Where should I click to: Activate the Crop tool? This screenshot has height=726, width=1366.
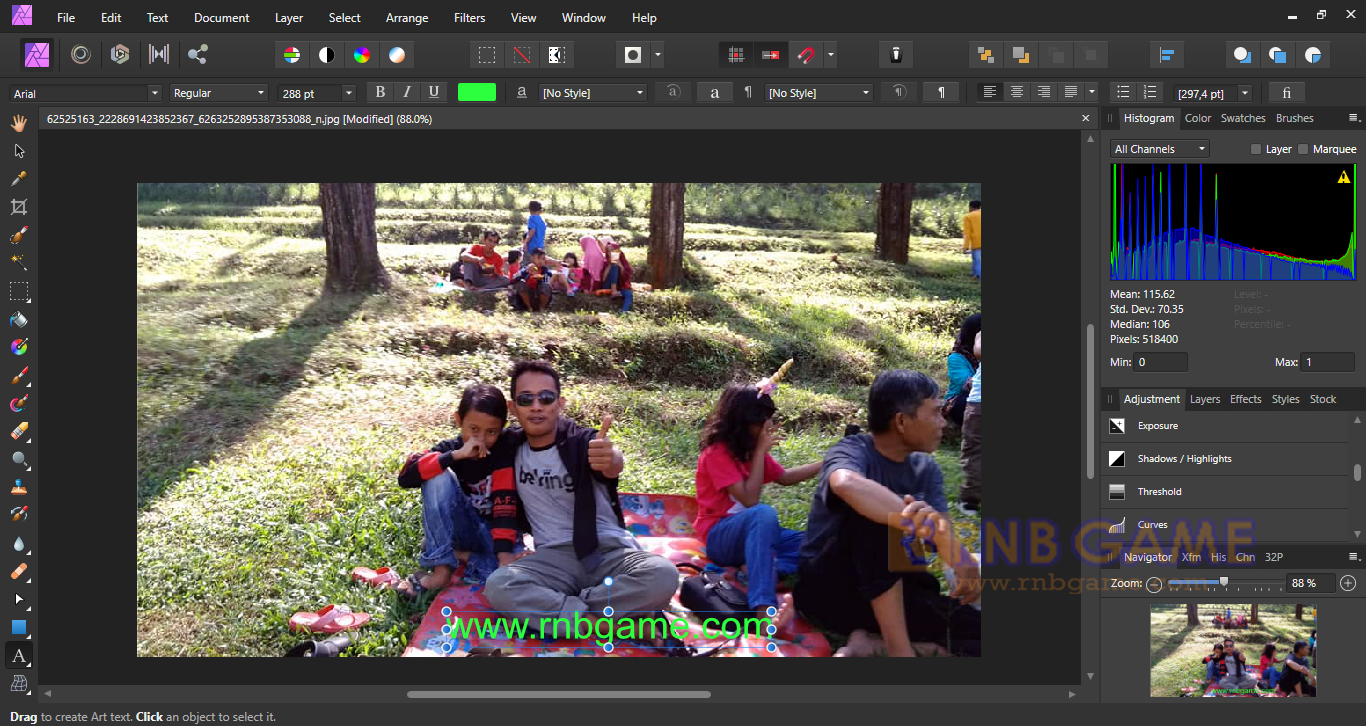click(19, 207)
